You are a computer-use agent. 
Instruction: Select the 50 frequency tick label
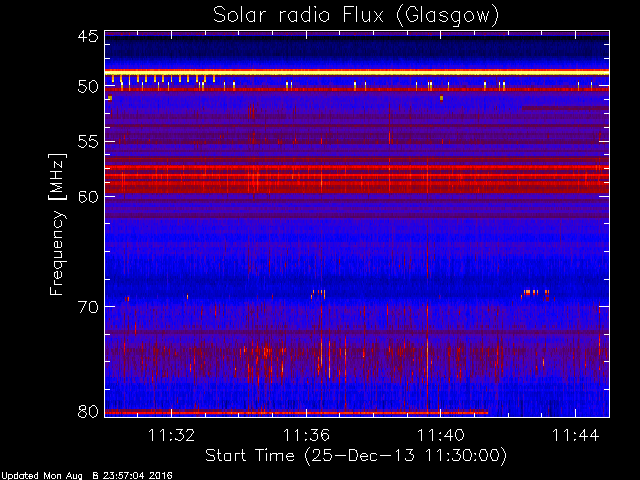pyautogui.click(x=88, y=87)
